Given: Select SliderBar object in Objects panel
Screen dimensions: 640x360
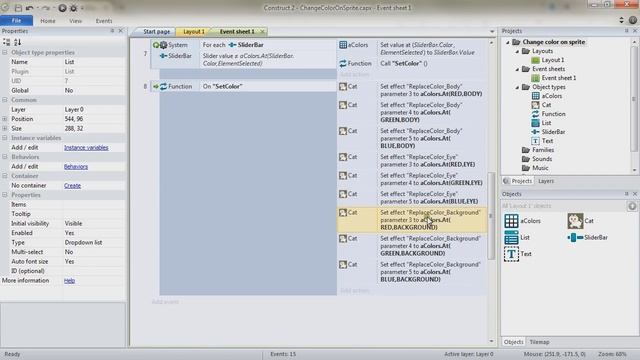Looking at the screenshot, I should (588, 238).
